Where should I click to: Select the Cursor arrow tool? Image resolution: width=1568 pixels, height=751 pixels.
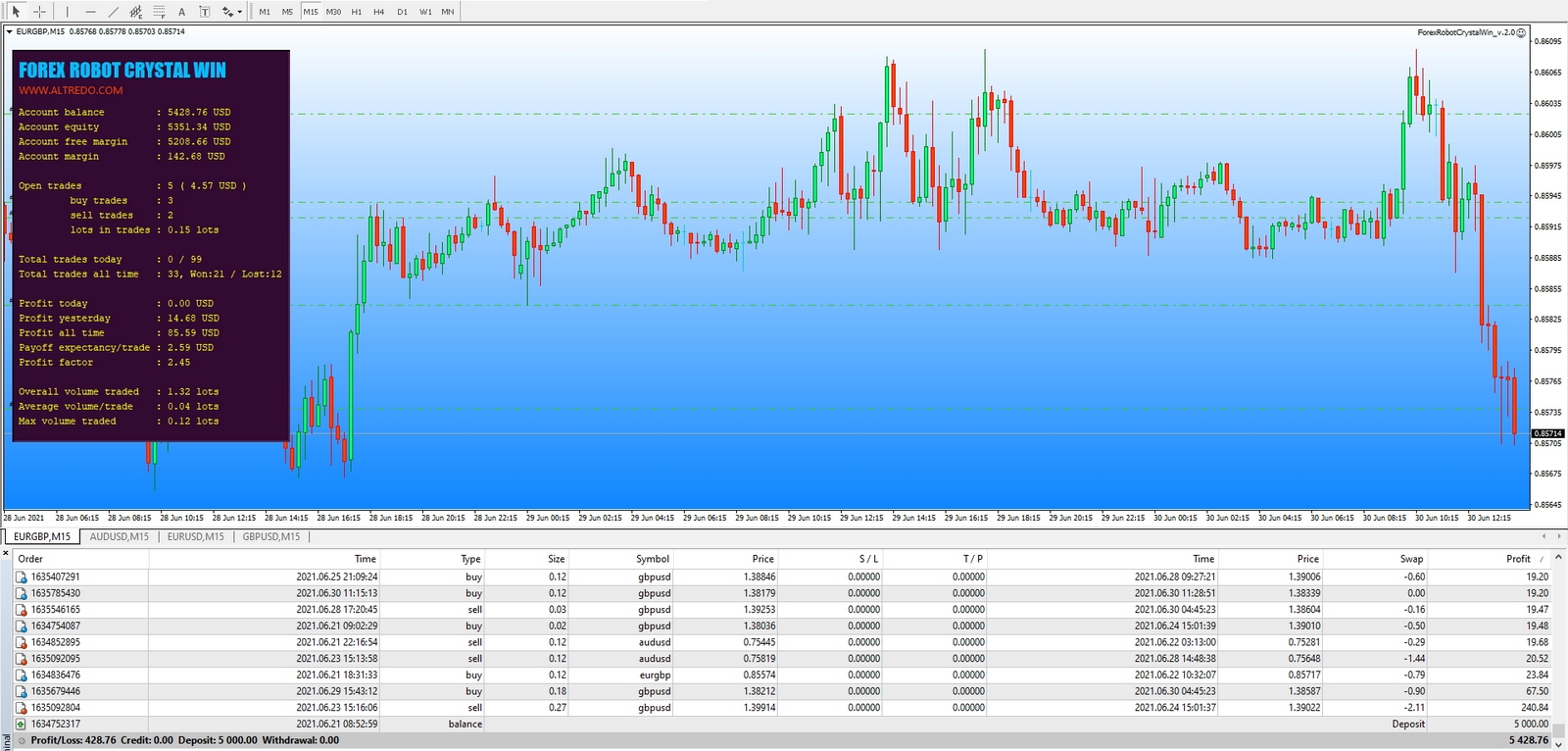[16, 12]
